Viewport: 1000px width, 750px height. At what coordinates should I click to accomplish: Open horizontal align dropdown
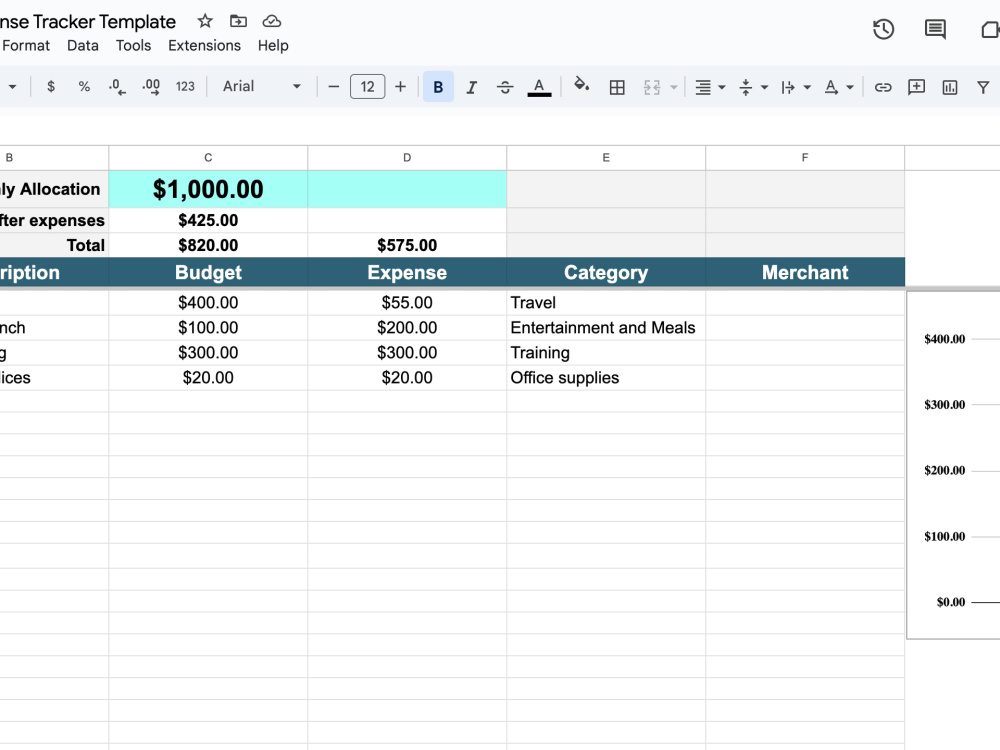point(710,87)
